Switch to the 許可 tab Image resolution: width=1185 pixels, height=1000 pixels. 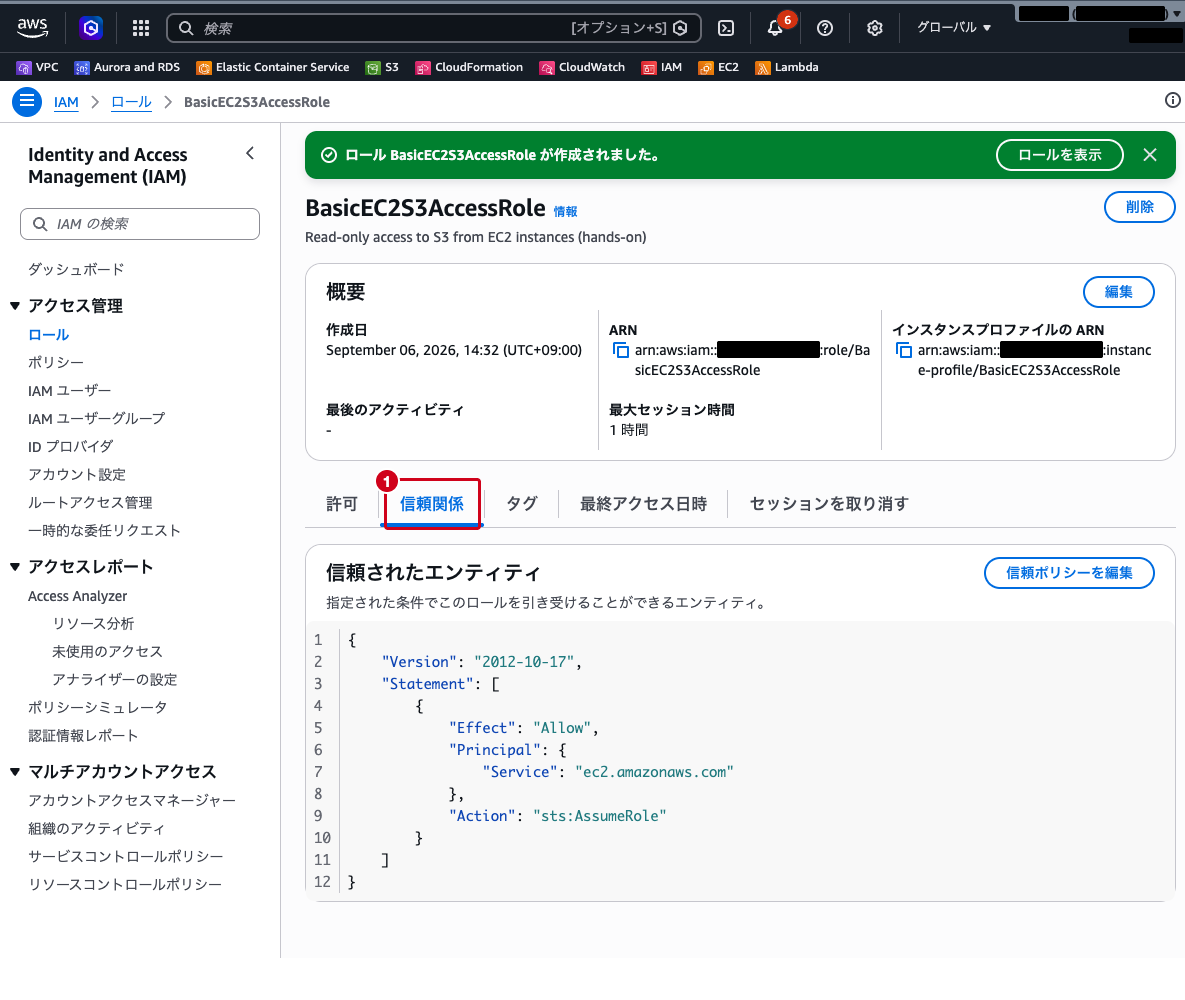342,504
